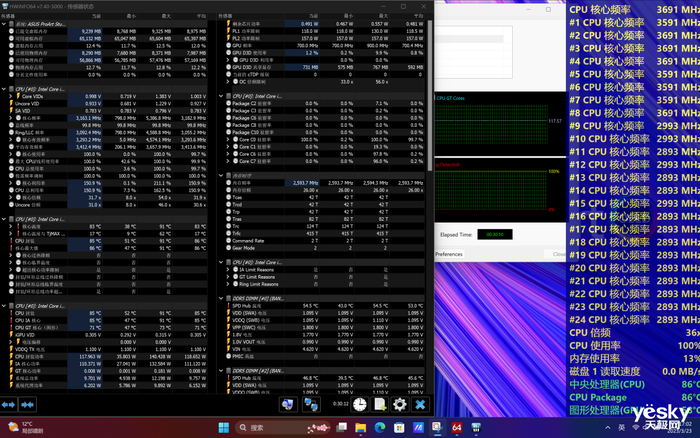700x438 pixels.
Task: Expand the OC ratio limits row
Action: pyautogui.click(x=228, y=82)
